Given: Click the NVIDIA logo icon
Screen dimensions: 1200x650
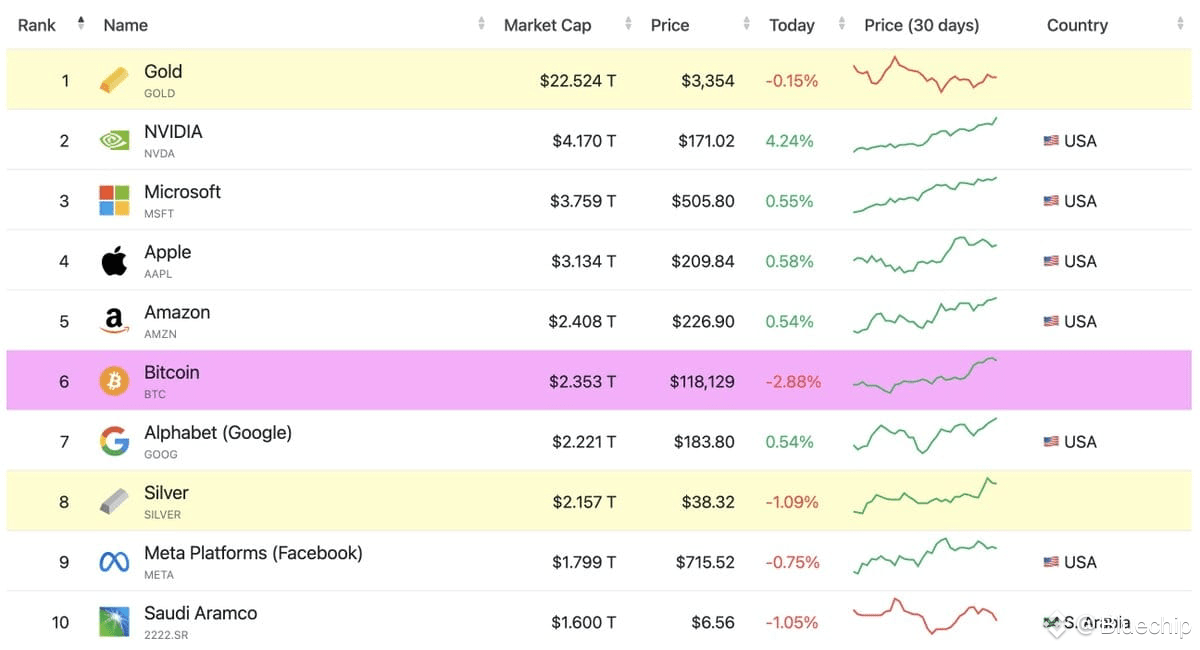Looking at the screenshot, I should pos(114,141).
